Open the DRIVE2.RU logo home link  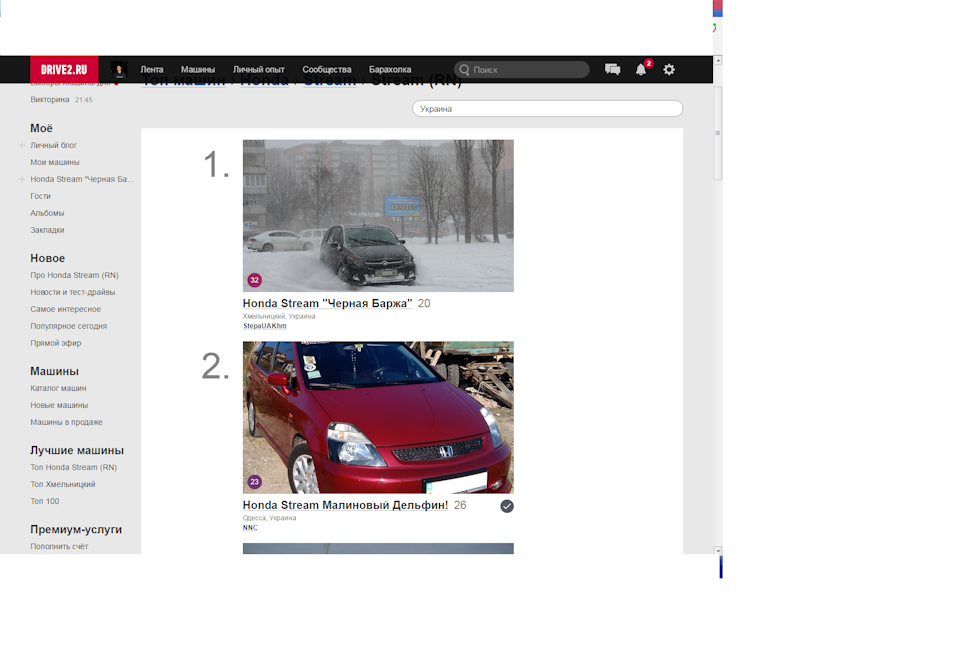(64, 69)
